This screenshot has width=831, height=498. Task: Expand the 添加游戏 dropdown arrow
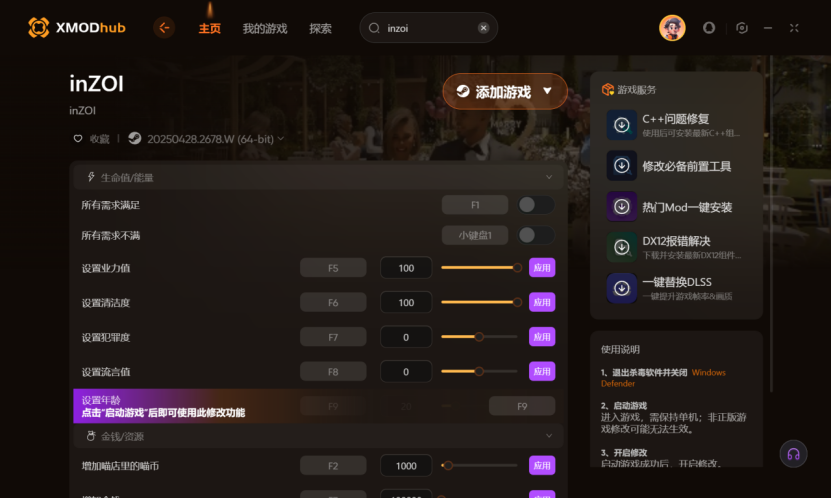point(547,91)
